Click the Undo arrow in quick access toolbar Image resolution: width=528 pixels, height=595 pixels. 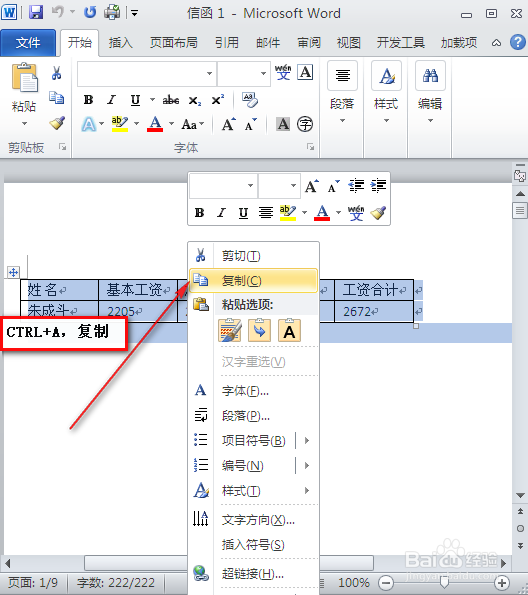(57, 12)
